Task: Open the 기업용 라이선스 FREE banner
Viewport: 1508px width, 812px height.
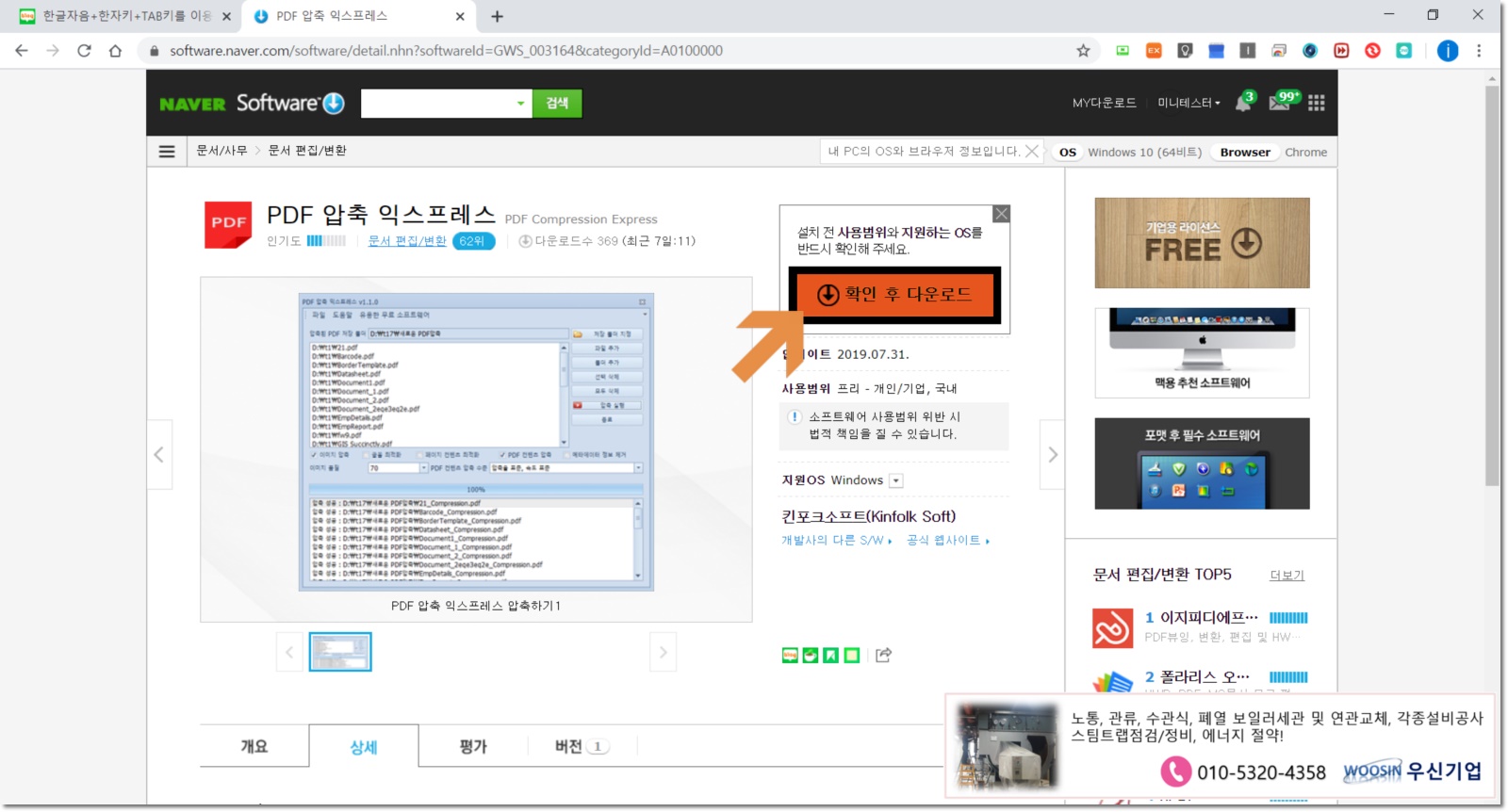Action: (1202, 243)
